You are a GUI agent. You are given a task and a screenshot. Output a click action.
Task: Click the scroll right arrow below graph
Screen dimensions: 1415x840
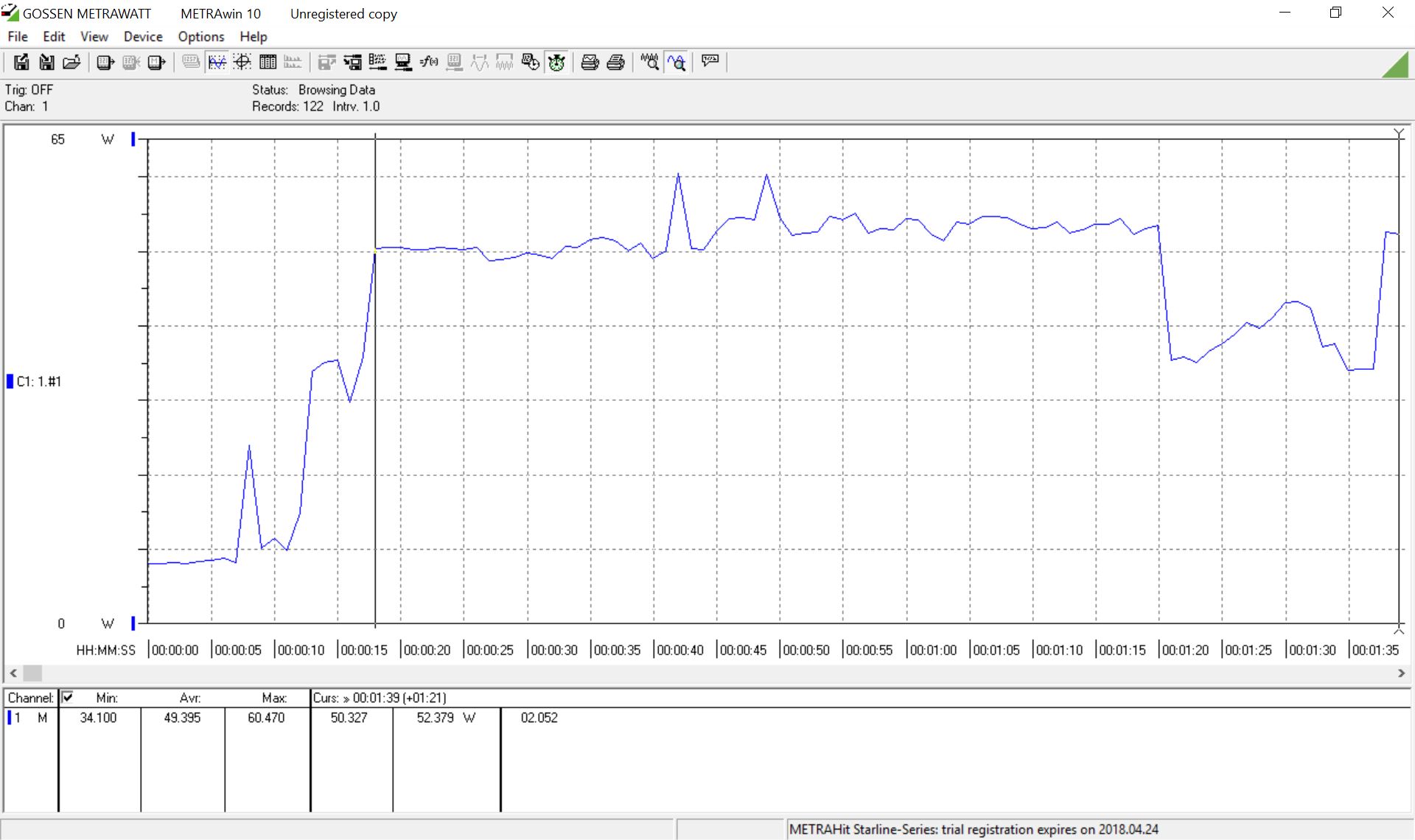tap(1401, 673)
